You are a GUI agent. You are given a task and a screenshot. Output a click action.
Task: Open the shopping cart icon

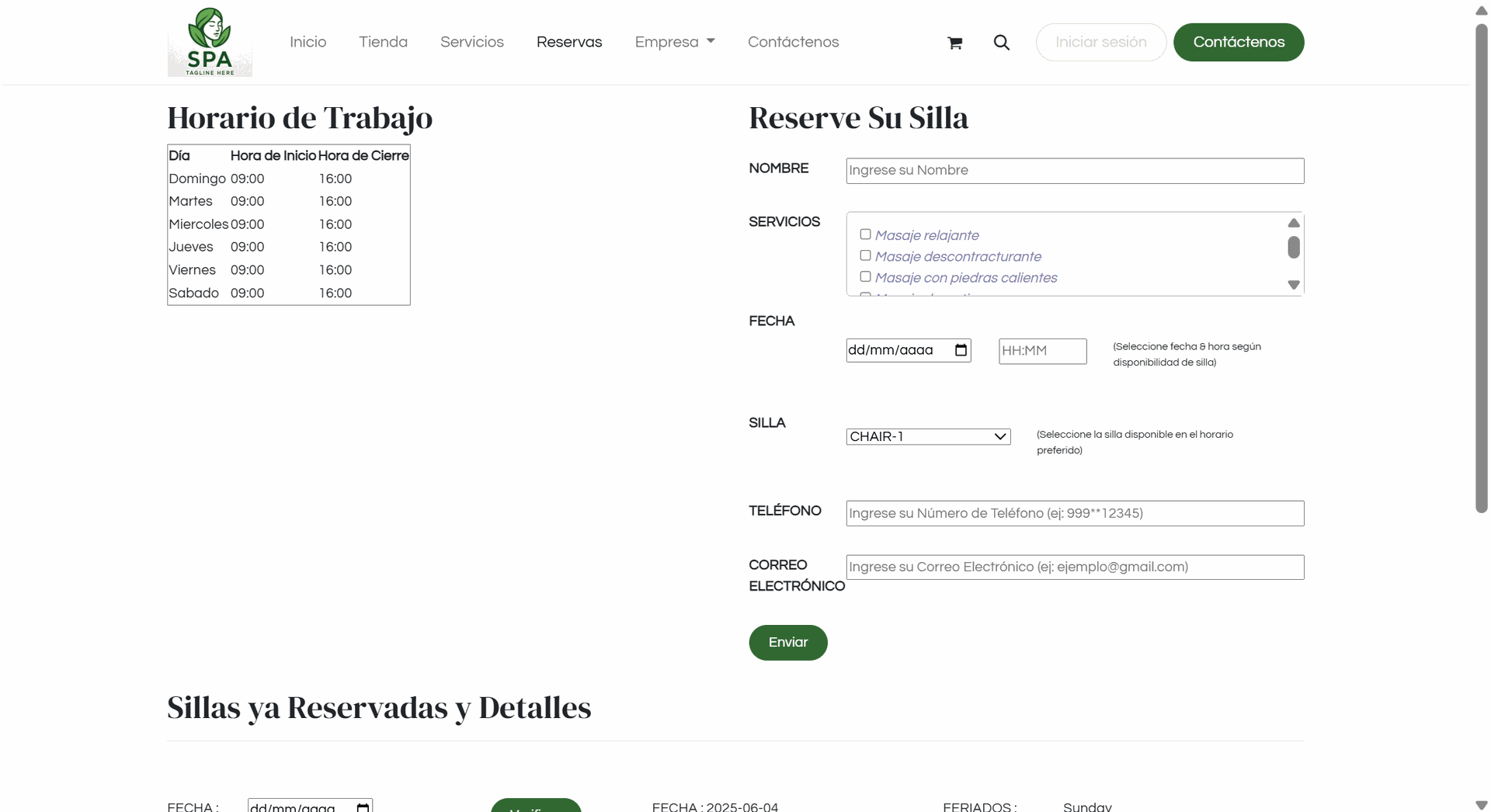(x=954, y=43)
